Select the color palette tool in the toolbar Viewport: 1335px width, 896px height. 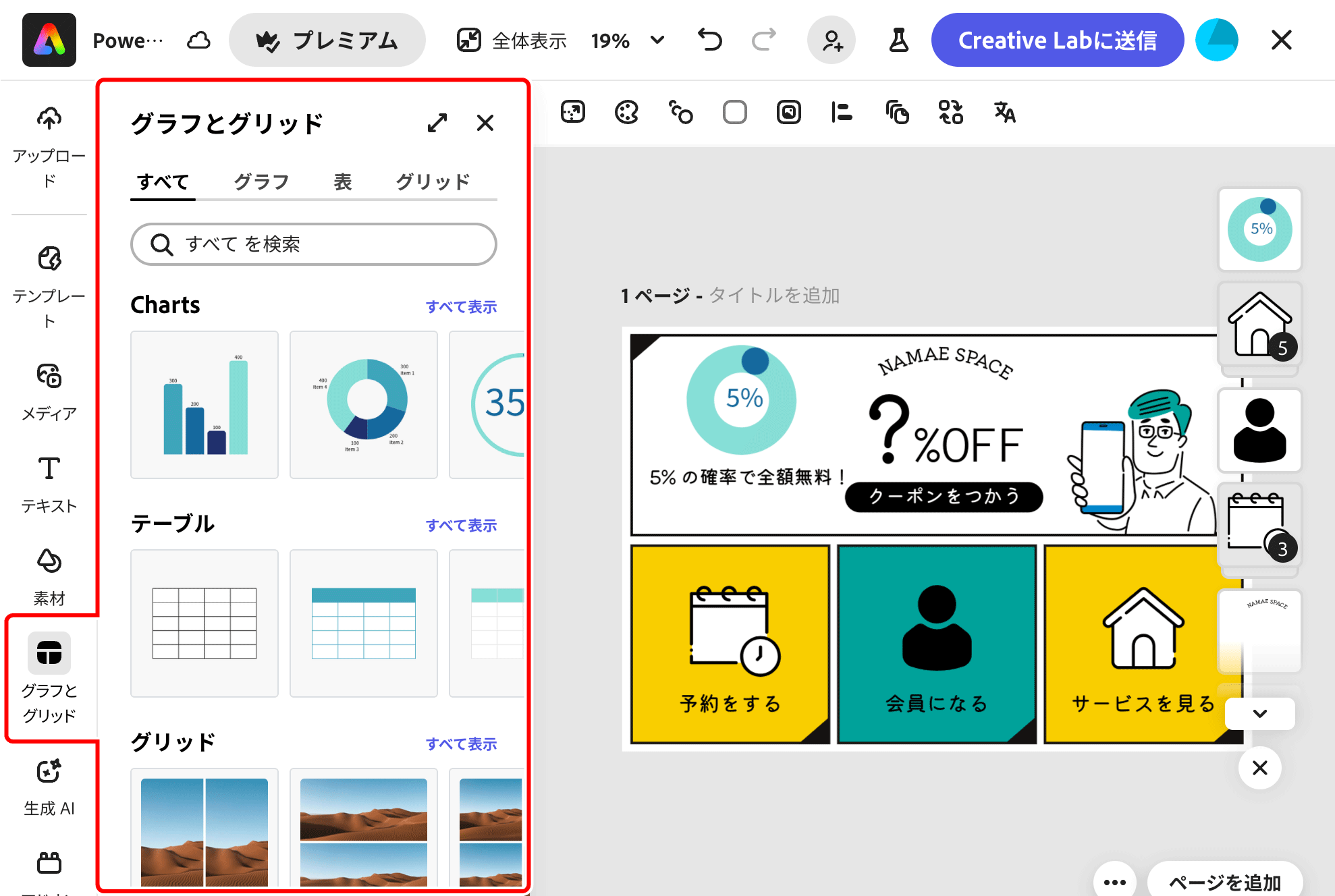626,112
